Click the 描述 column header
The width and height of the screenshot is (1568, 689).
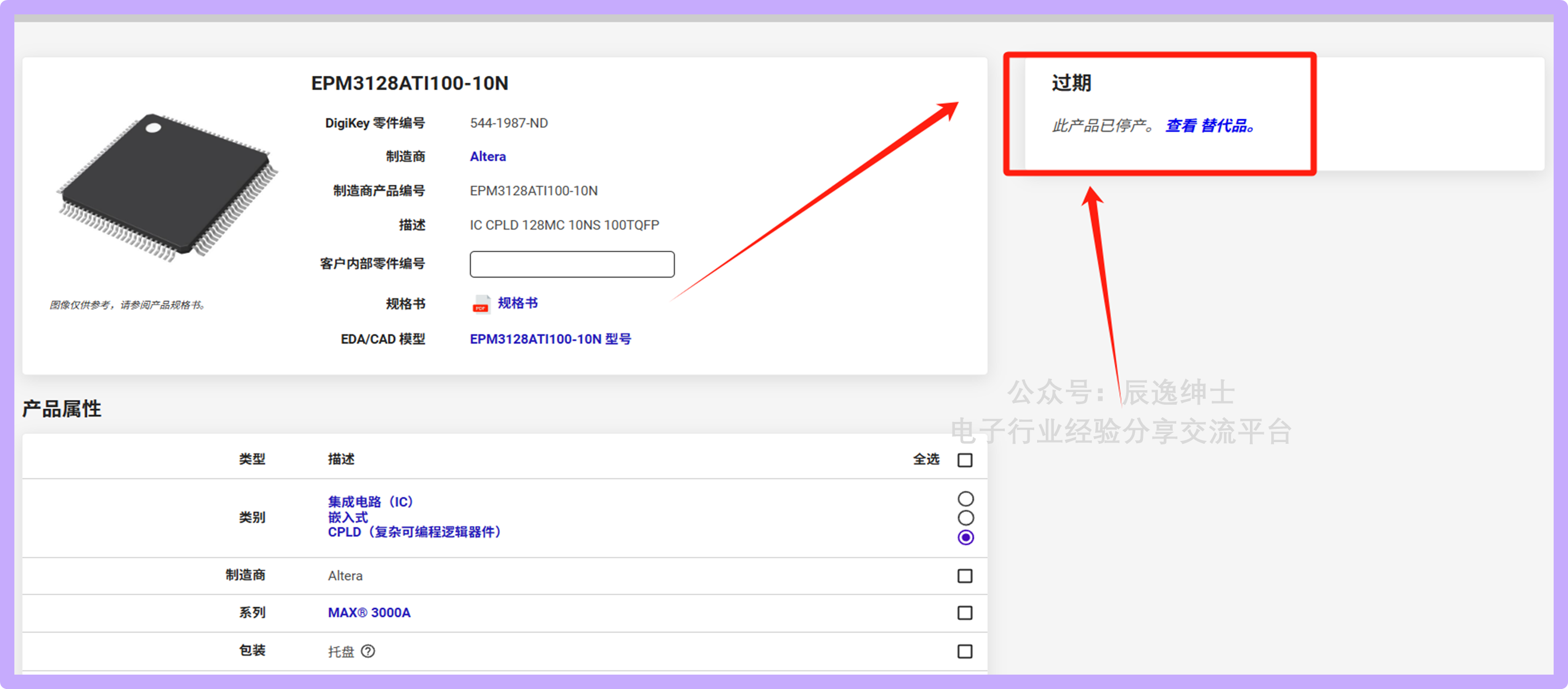pos(341,459)
